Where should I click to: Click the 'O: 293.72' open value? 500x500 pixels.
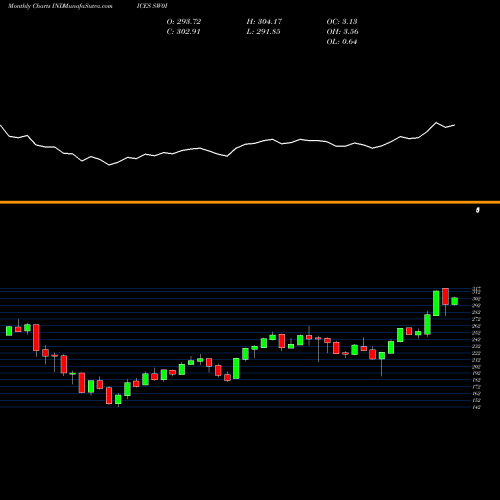coord(184,22)
